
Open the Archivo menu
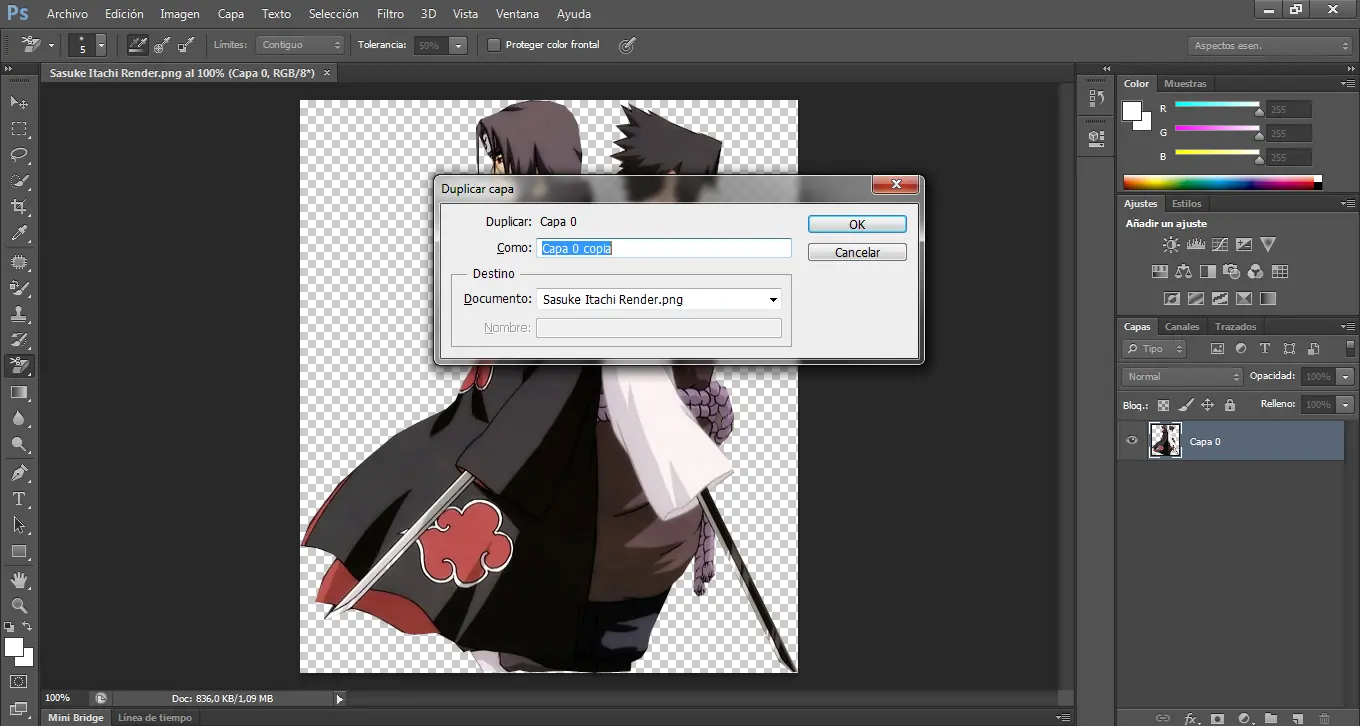pos(68,14)
